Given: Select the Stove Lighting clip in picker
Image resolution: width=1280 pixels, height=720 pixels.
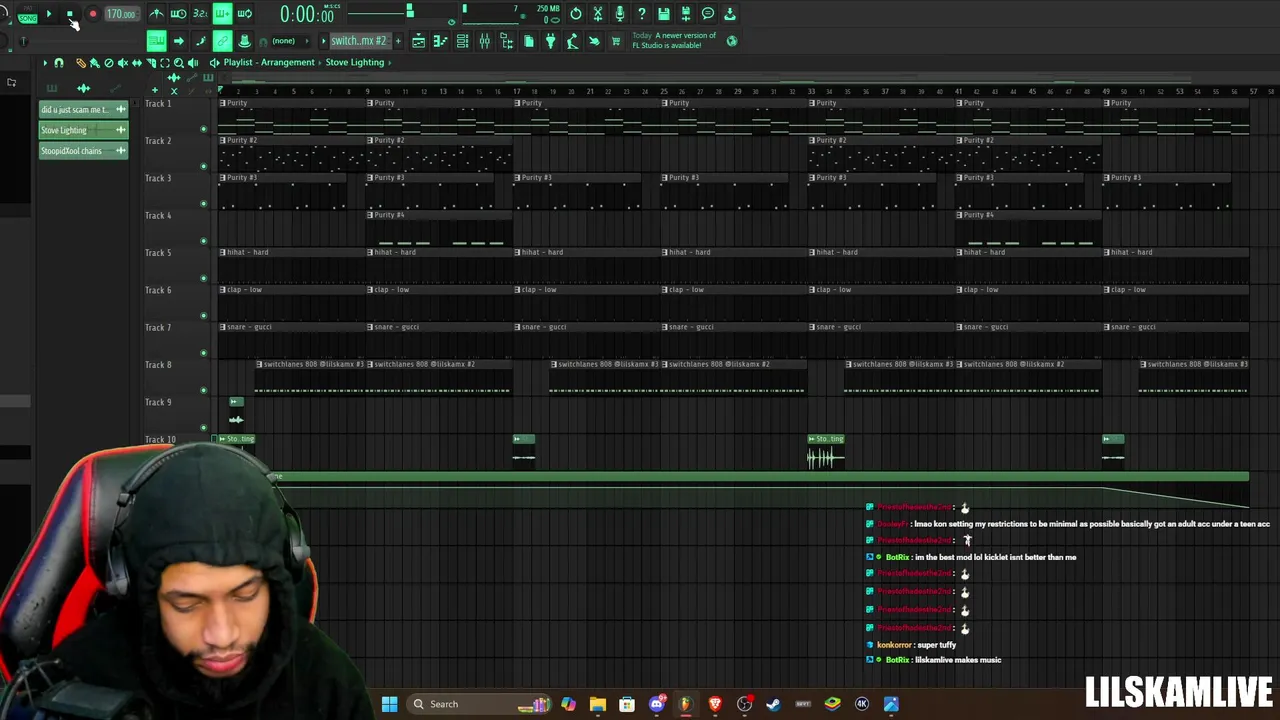Looking at the screenshot, I should click(84, 130).
